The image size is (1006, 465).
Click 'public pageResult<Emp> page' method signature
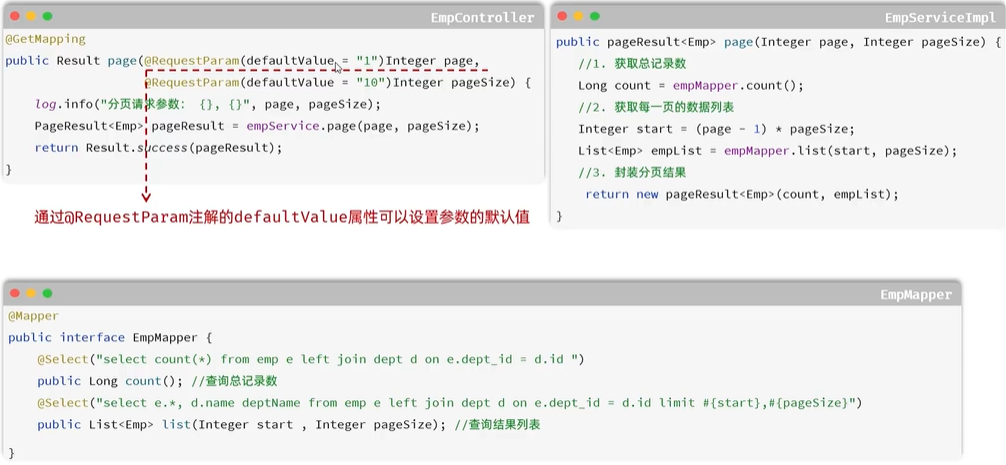coord(652,43)
